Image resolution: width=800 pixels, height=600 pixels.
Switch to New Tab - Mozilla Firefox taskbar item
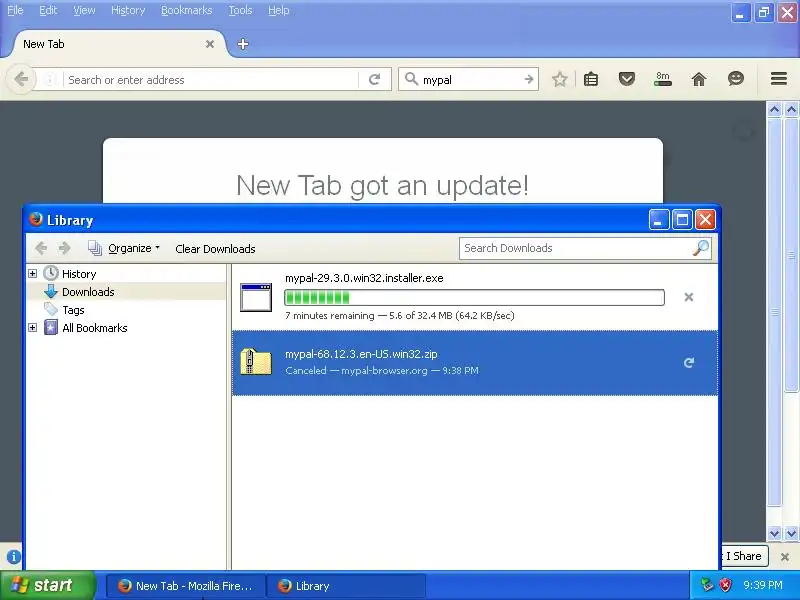click(x=186, y=586)
